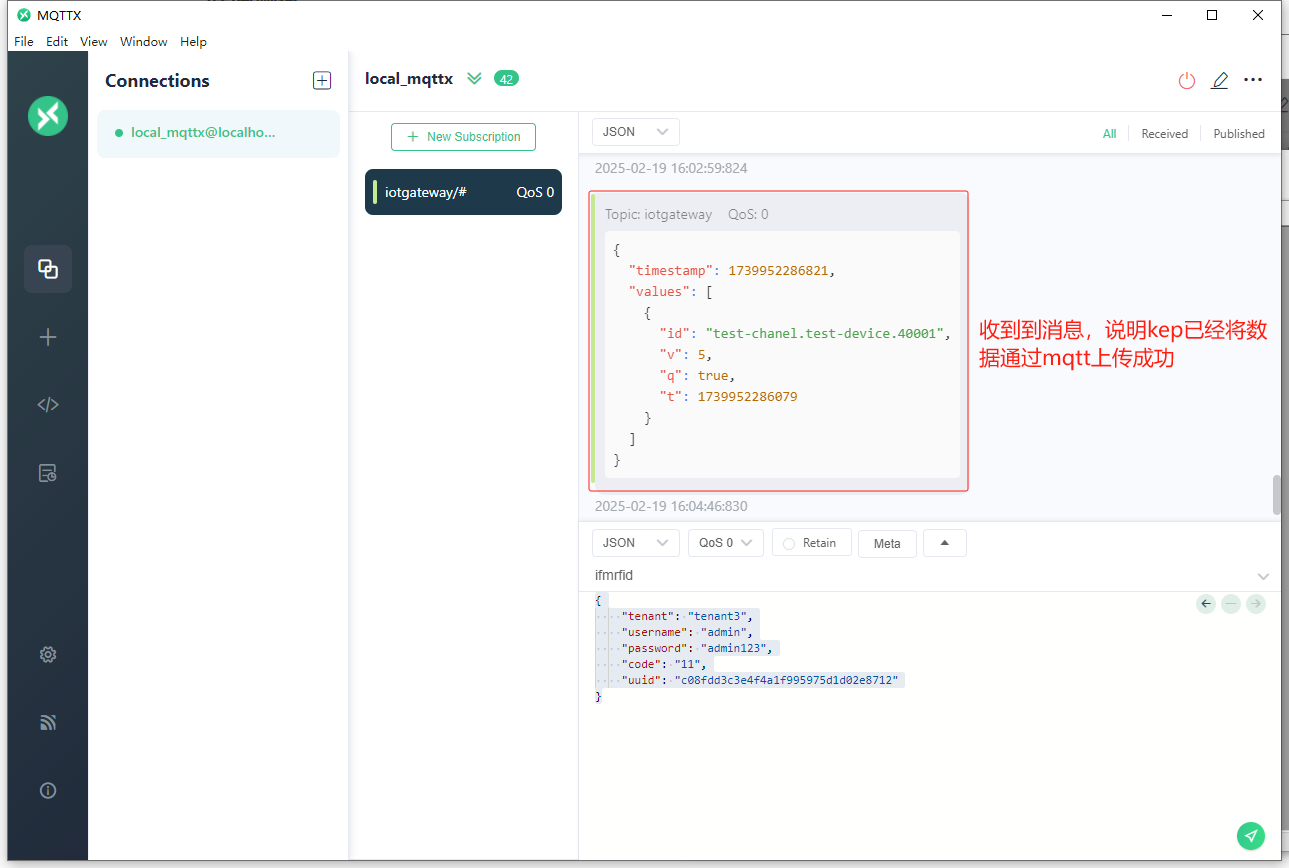The height and width of the screenshot is (868, 1289).
Task: Open the Edit menu
Action: 57,42
